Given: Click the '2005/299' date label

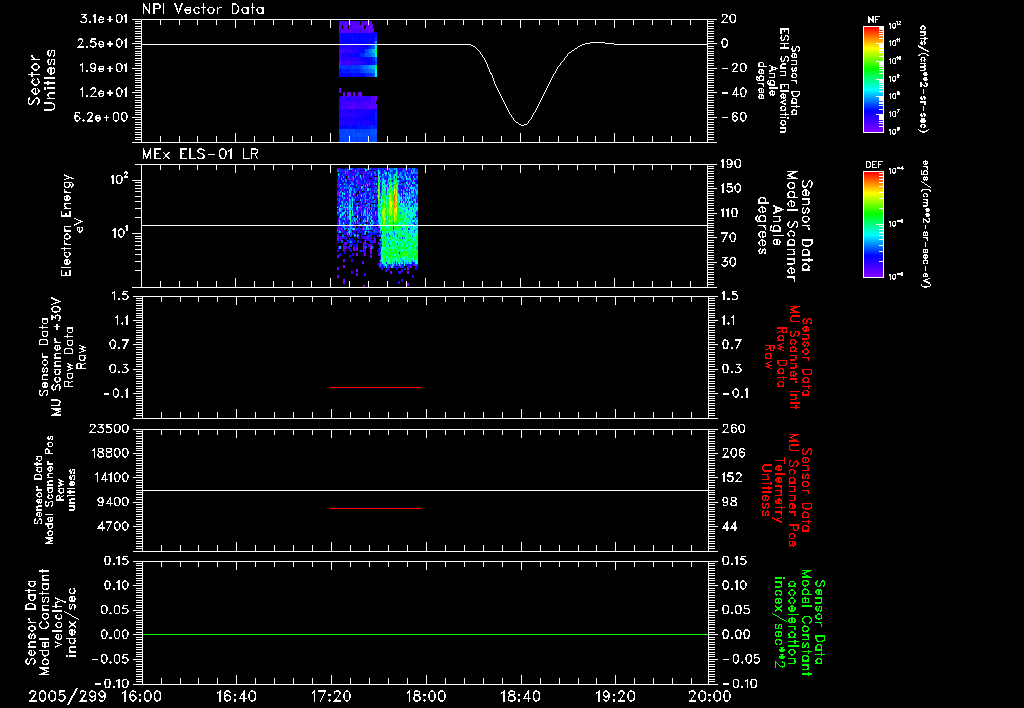Looking at the screenshot, I should click(67, 696).
